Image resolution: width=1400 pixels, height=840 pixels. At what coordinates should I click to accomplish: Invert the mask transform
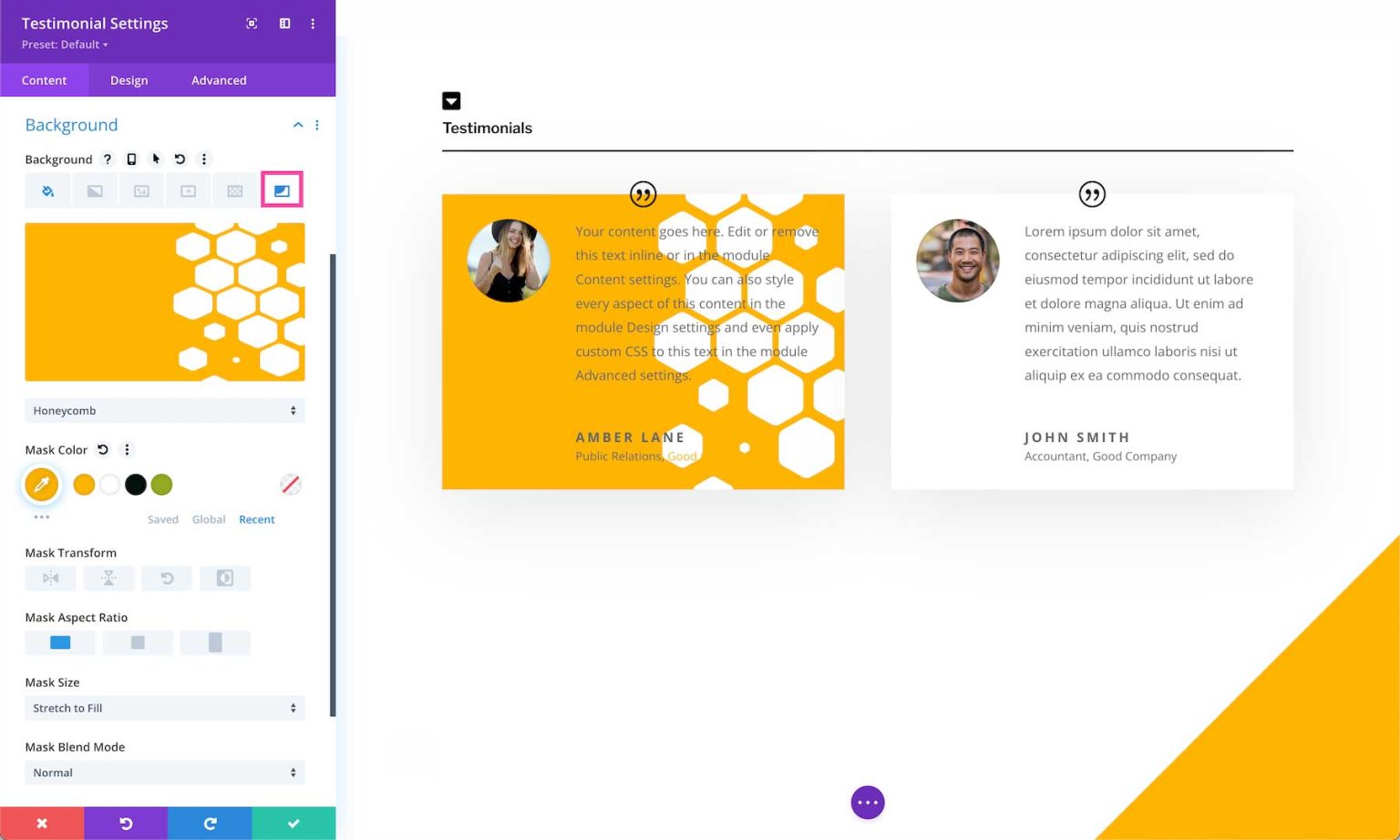[225, 578]
